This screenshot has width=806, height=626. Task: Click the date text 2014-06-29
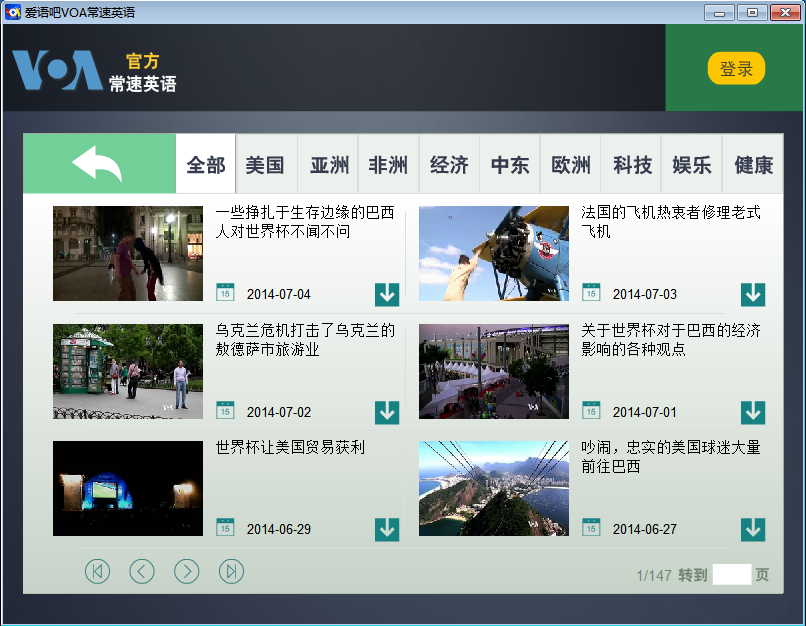coord(279,529)
